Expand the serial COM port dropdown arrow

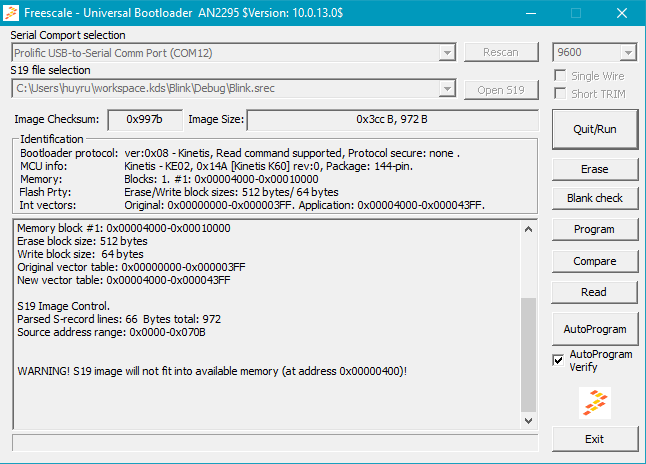[447, 53]
